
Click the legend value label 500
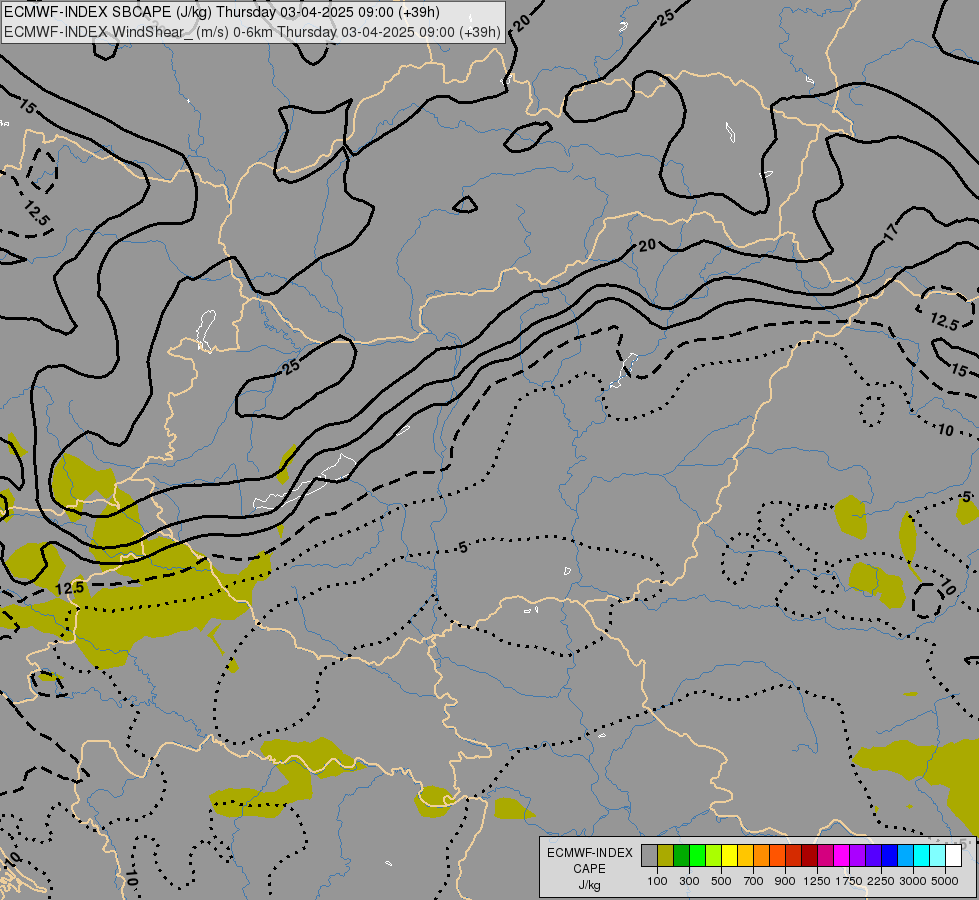tap(721, 881)
